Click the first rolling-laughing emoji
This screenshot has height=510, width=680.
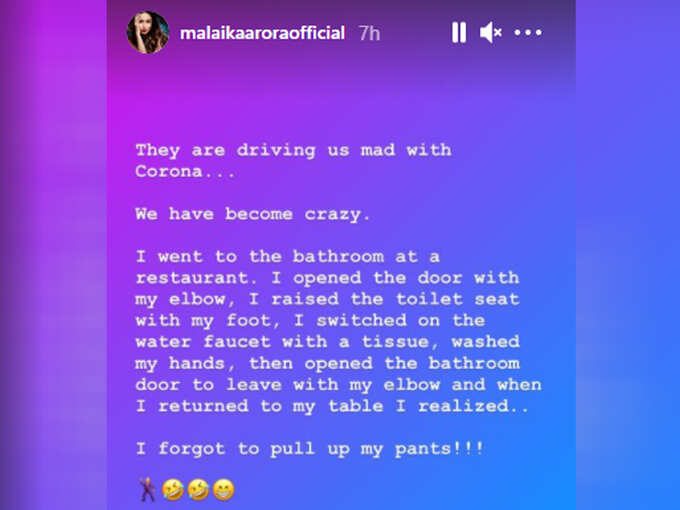coord(173,490)
